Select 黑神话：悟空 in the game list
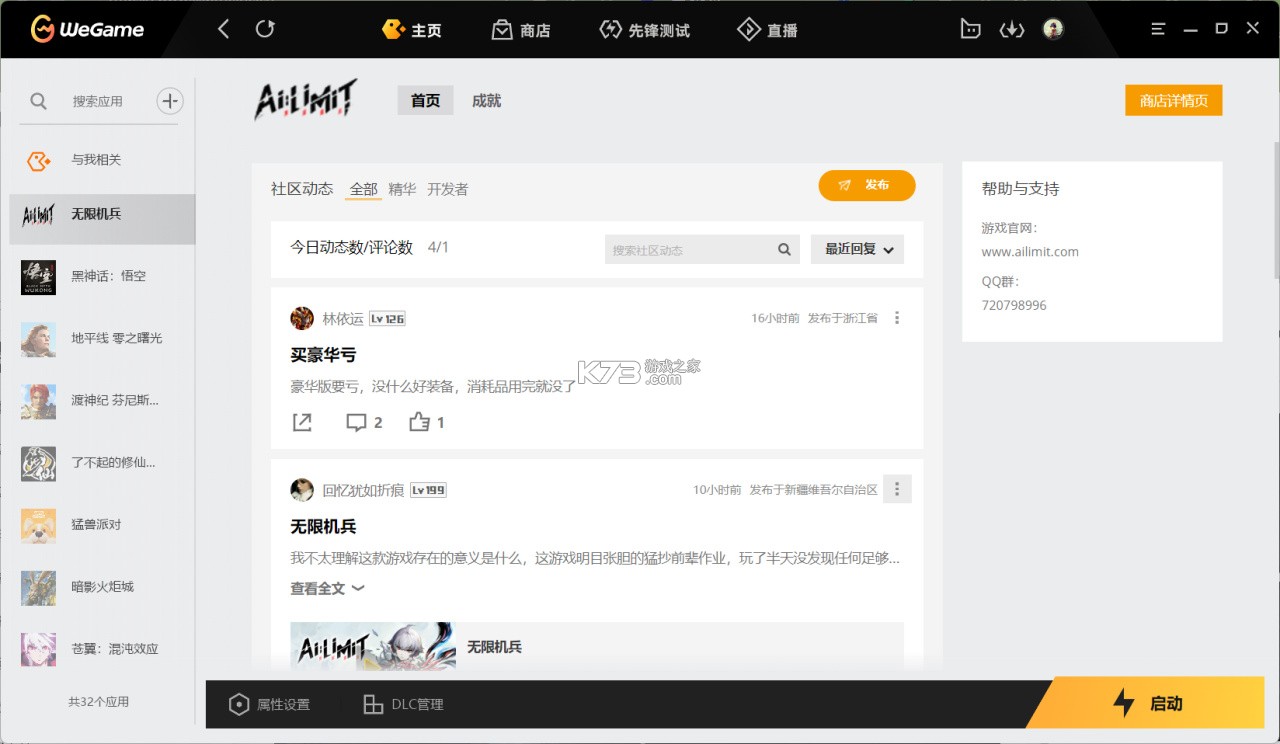 (x=102, y=276)
